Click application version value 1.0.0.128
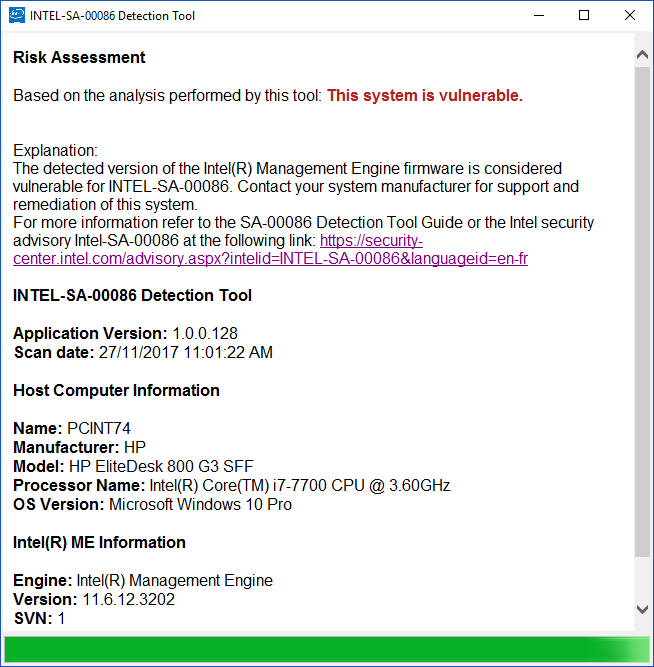Viewport: 654px width, 667px height. 205,334
